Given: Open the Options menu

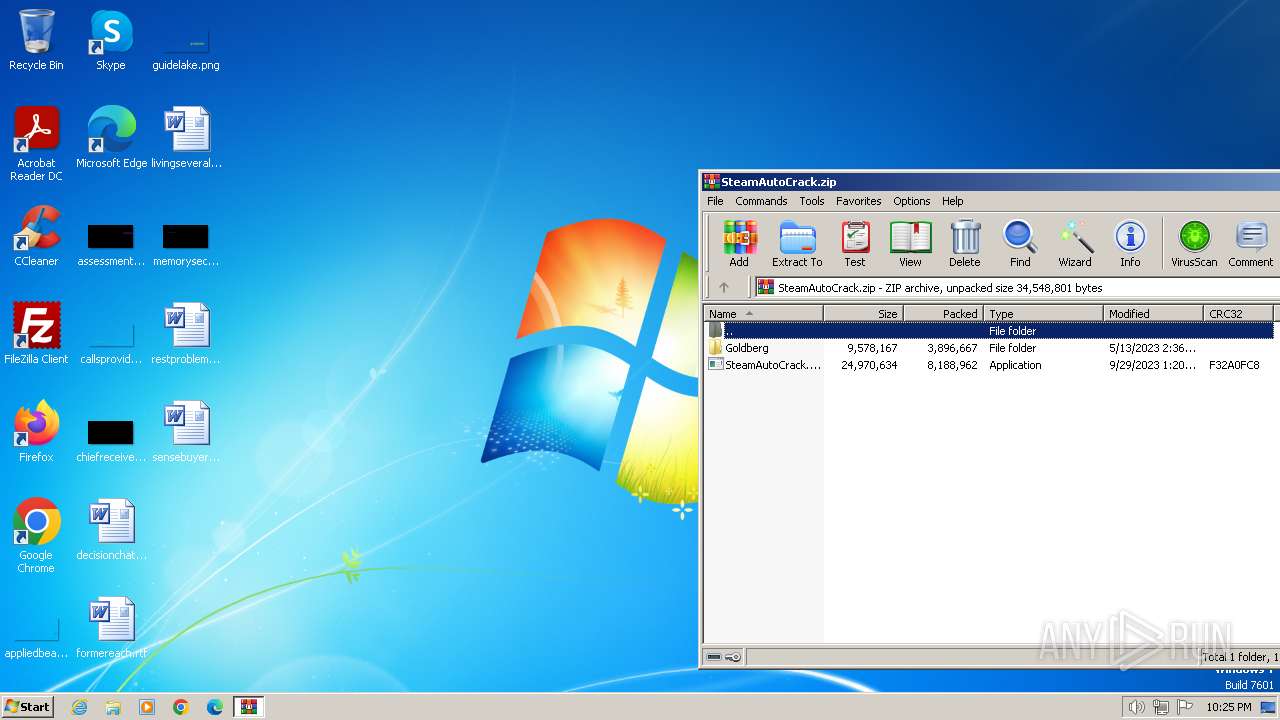Looking at the screenshot, I should point(912,201).
